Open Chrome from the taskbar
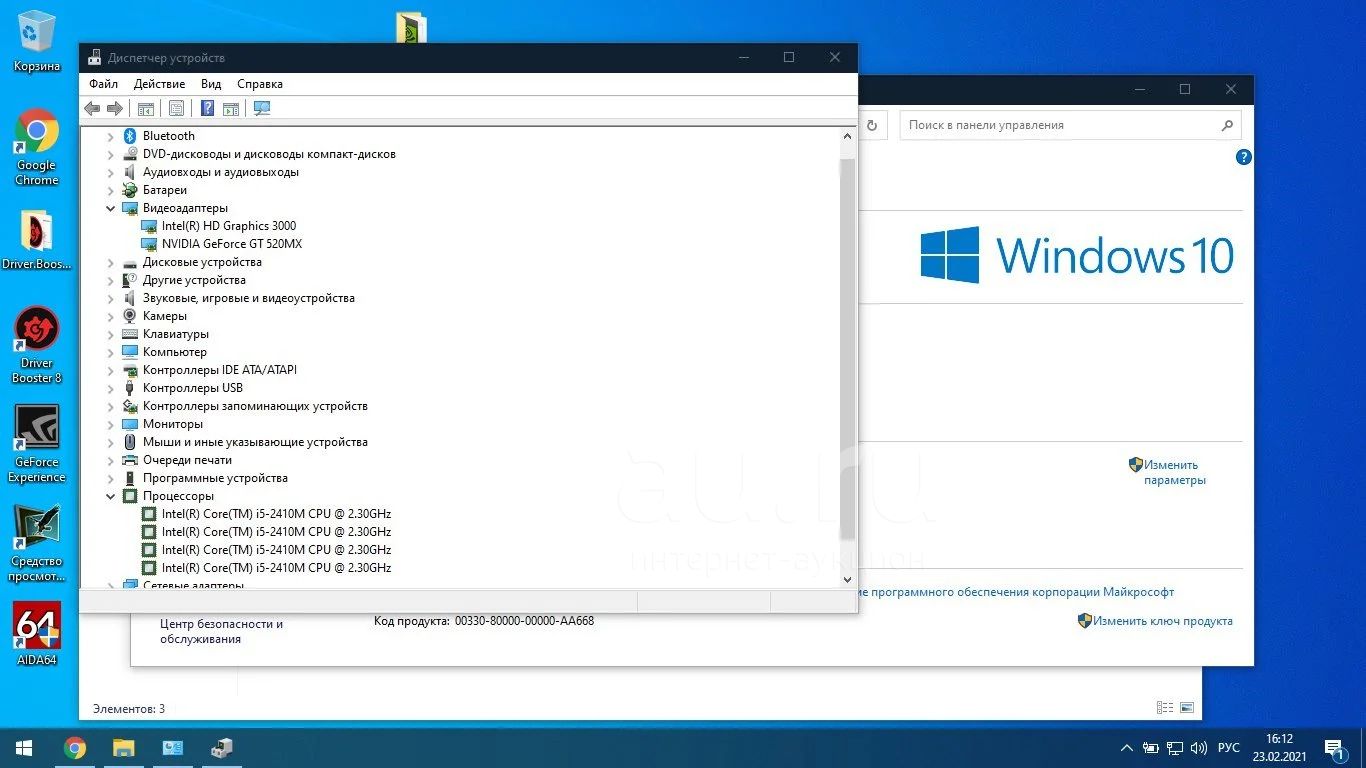This screenshot has height=768, width=1366. [x=75, y=748]
